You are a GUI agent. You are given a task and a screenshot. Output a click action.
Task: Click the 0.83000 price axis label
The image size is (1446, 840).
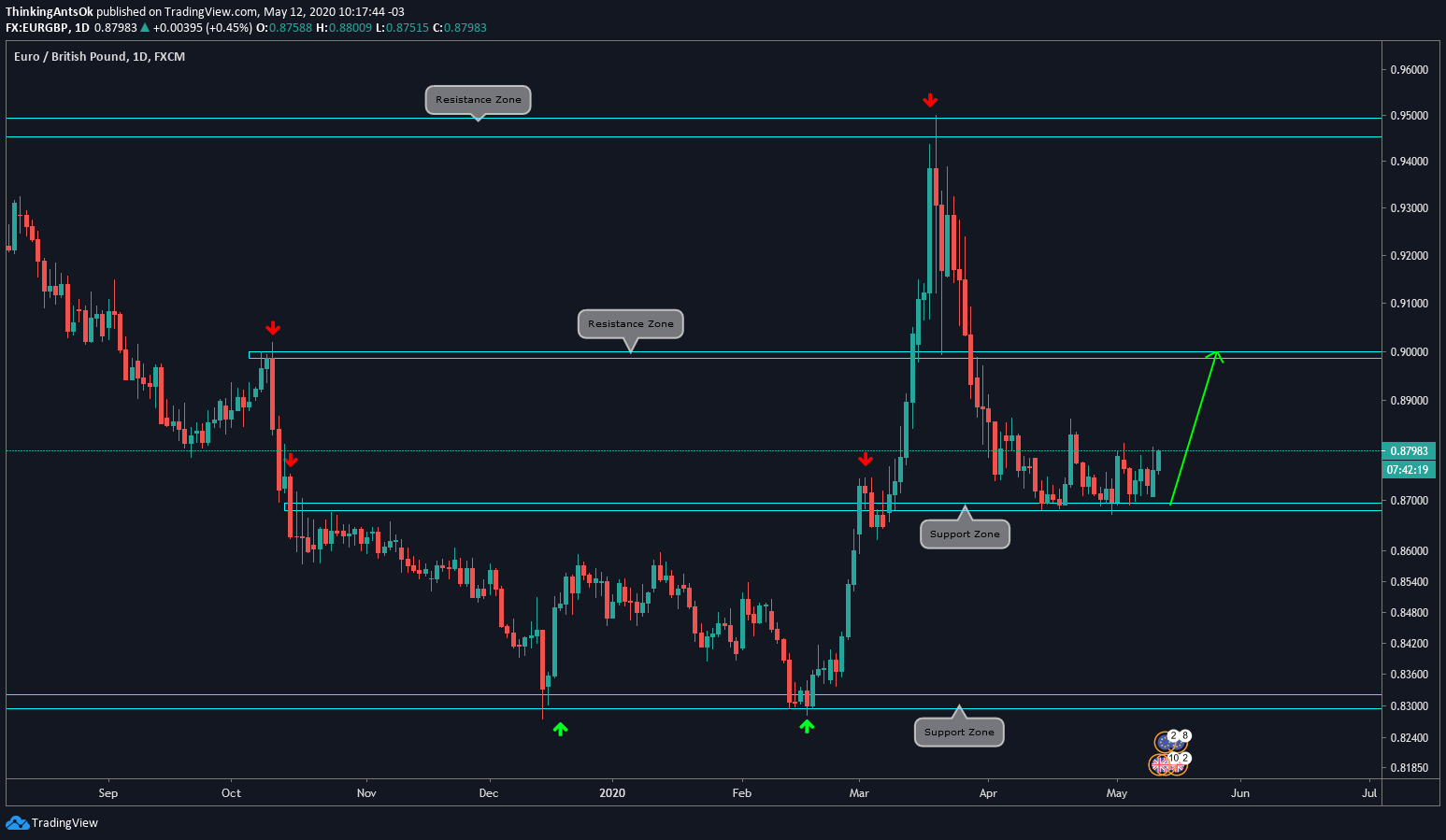pos(1409,706)
